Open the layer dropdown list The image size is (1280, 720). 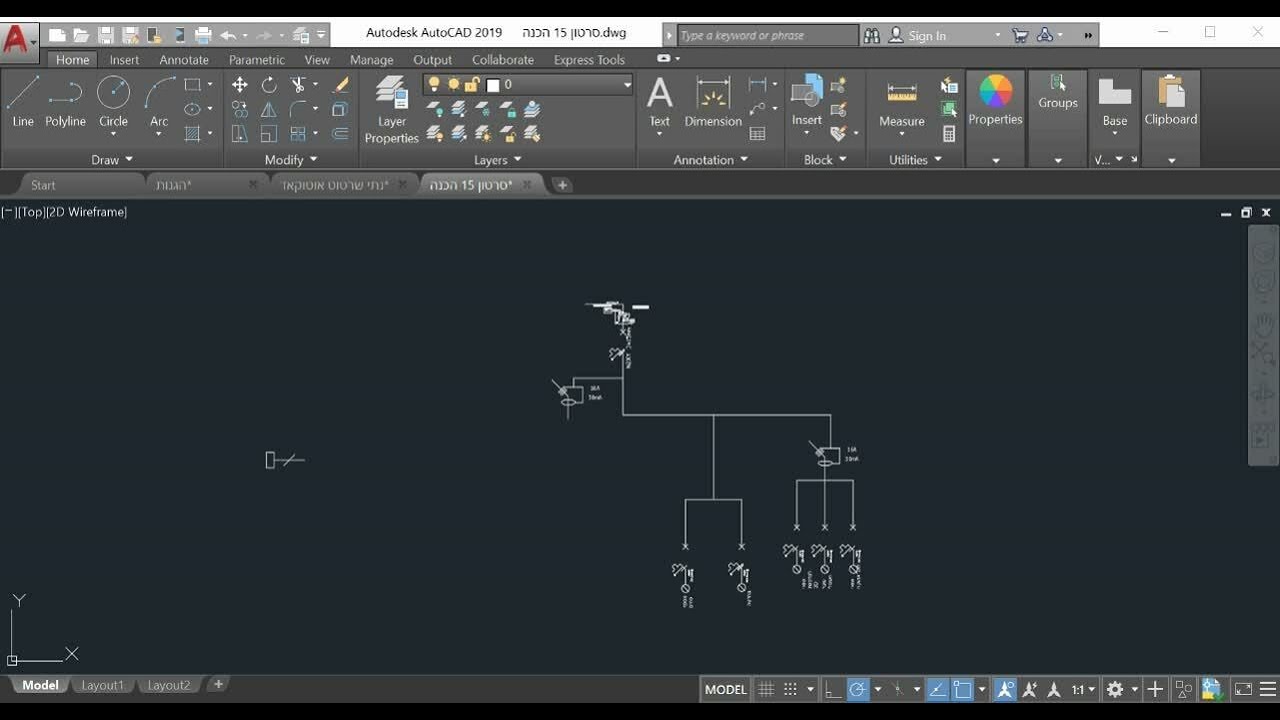click(x=627, y=85)
